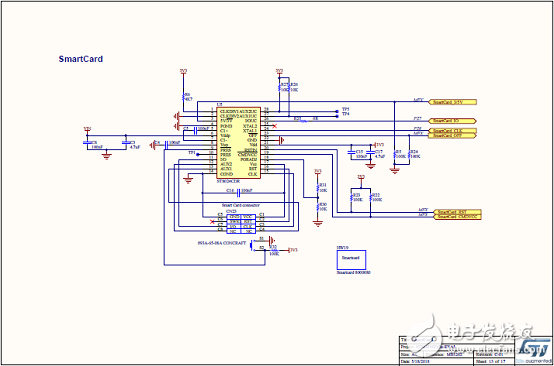This screenshot has width=554, height=366.
Task: Click the red no-connect cross at XTAL2
Action: pos(275,126)
